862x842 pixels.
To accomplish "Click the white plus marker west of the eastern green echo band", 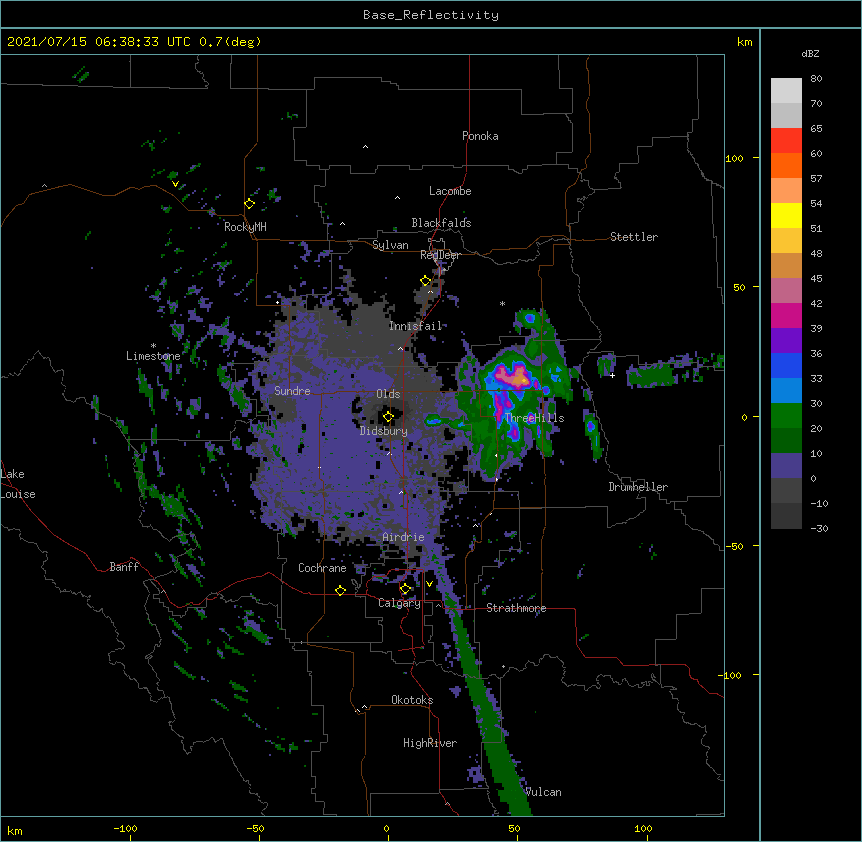I will (x=612, y=375).
